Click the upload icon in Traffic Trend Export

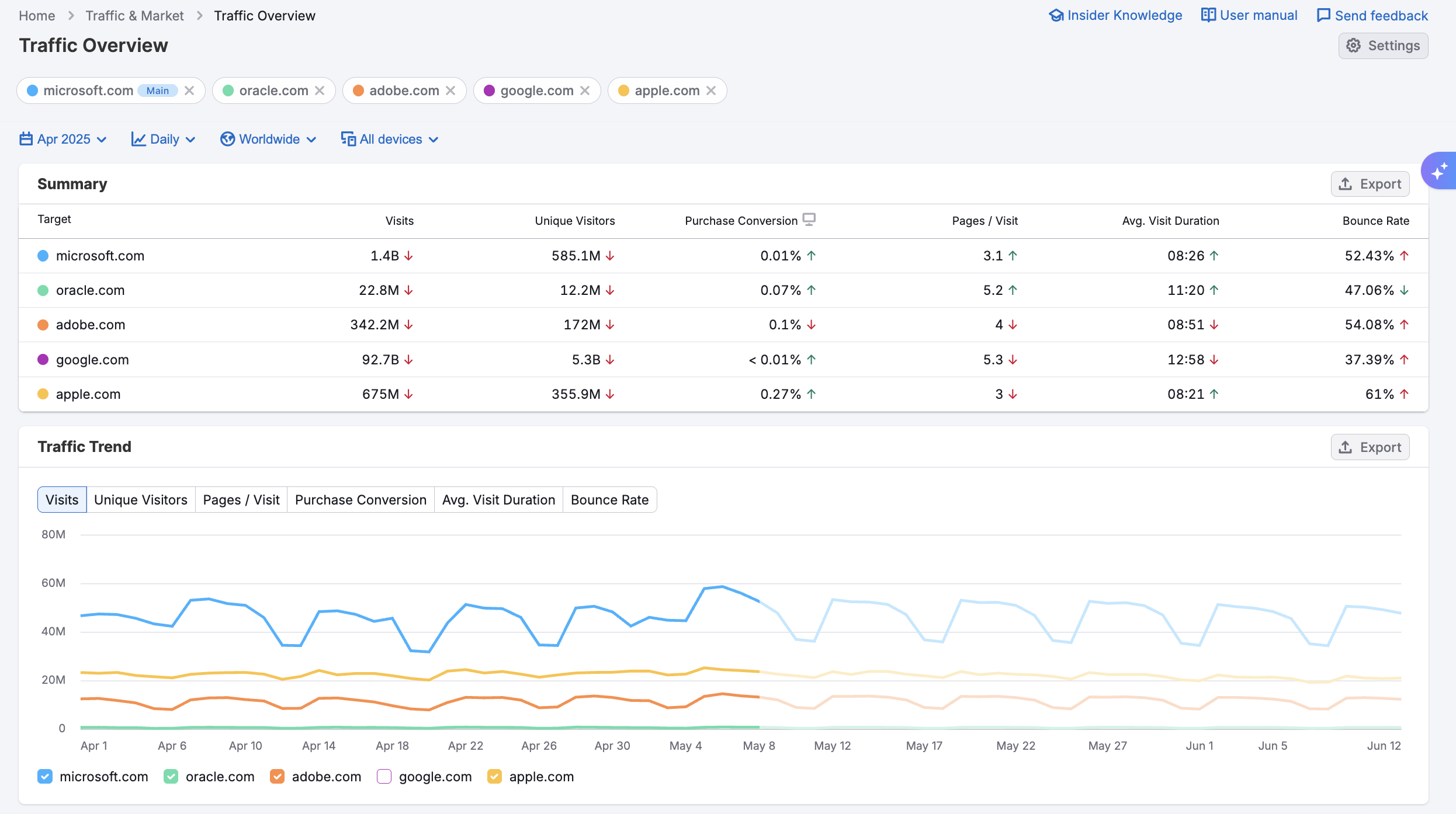pos(1346,447)
